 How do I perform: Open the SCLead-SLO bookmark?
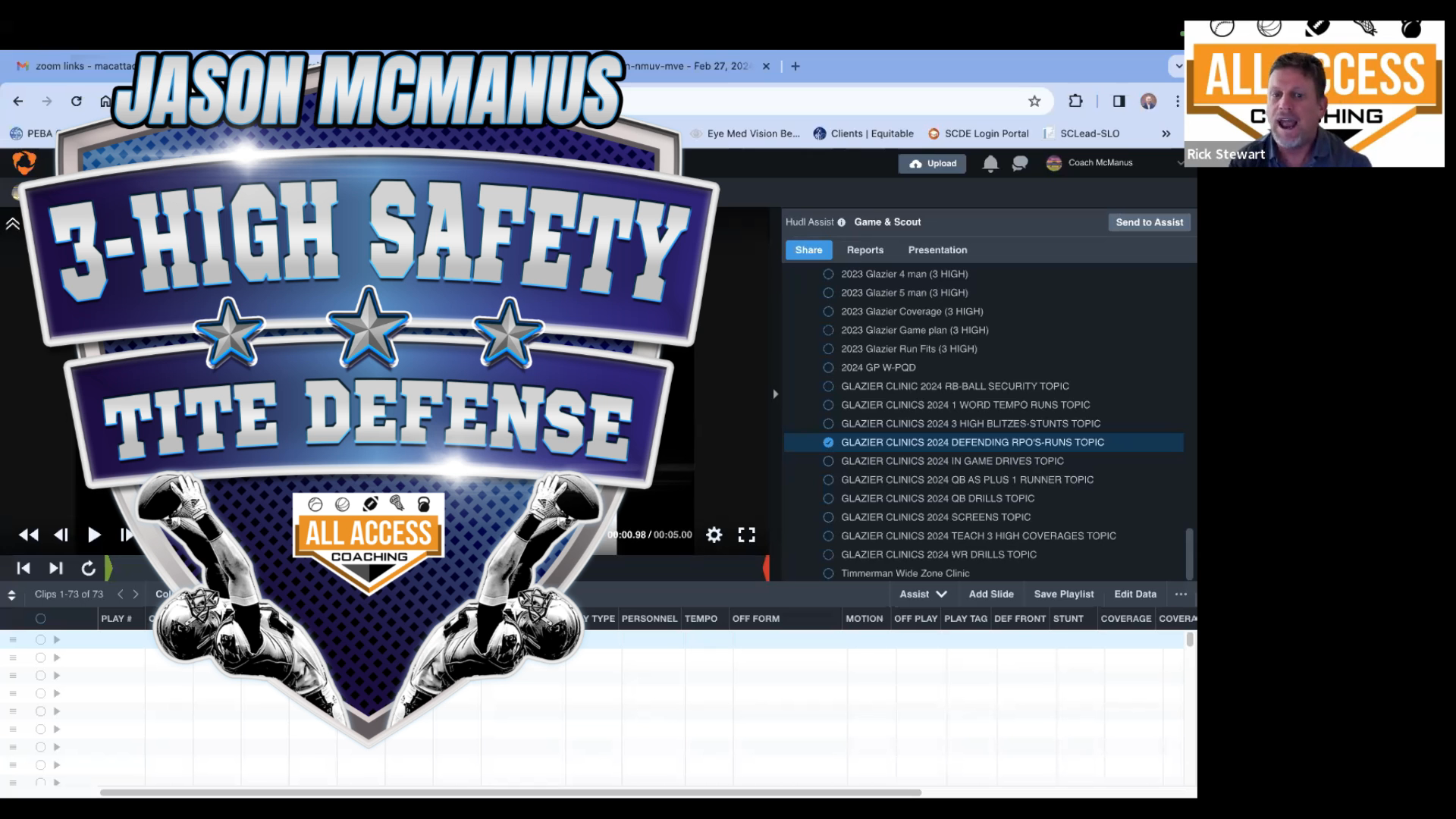[1081, 133]
